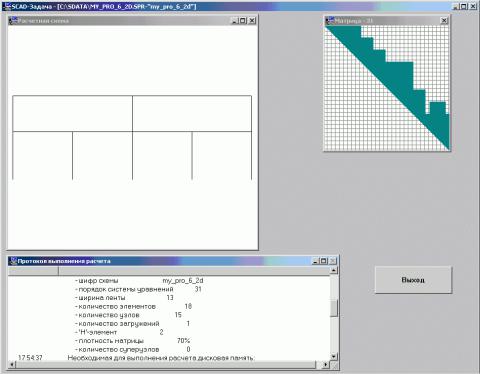Click the 'количество загружений' line
The height and width of the screenshot is (374, 480).
click(x=132, y=324)
